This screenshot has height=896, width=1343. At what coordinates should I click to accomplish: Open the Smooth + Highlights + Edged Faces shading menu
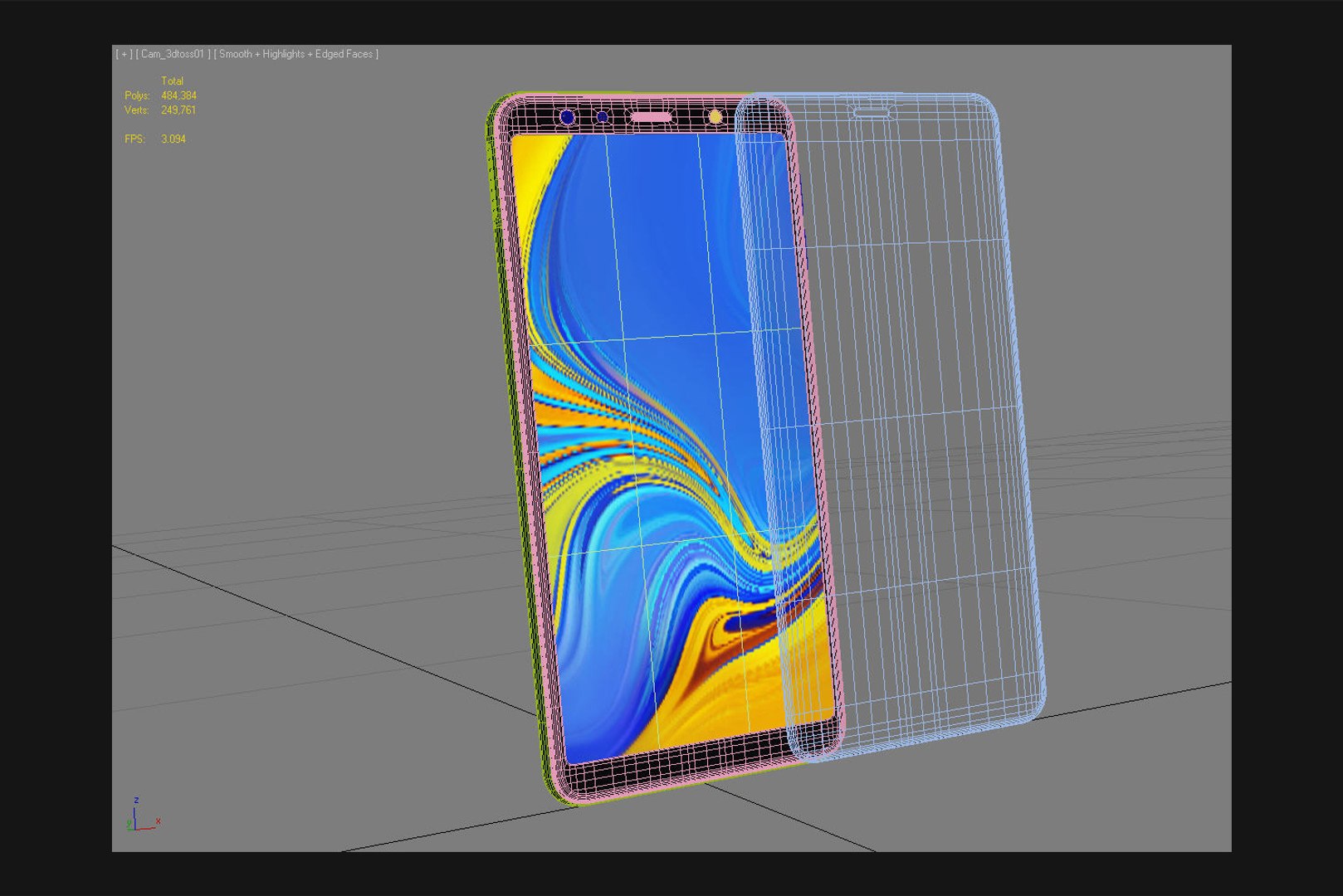[x=296, y=54]
